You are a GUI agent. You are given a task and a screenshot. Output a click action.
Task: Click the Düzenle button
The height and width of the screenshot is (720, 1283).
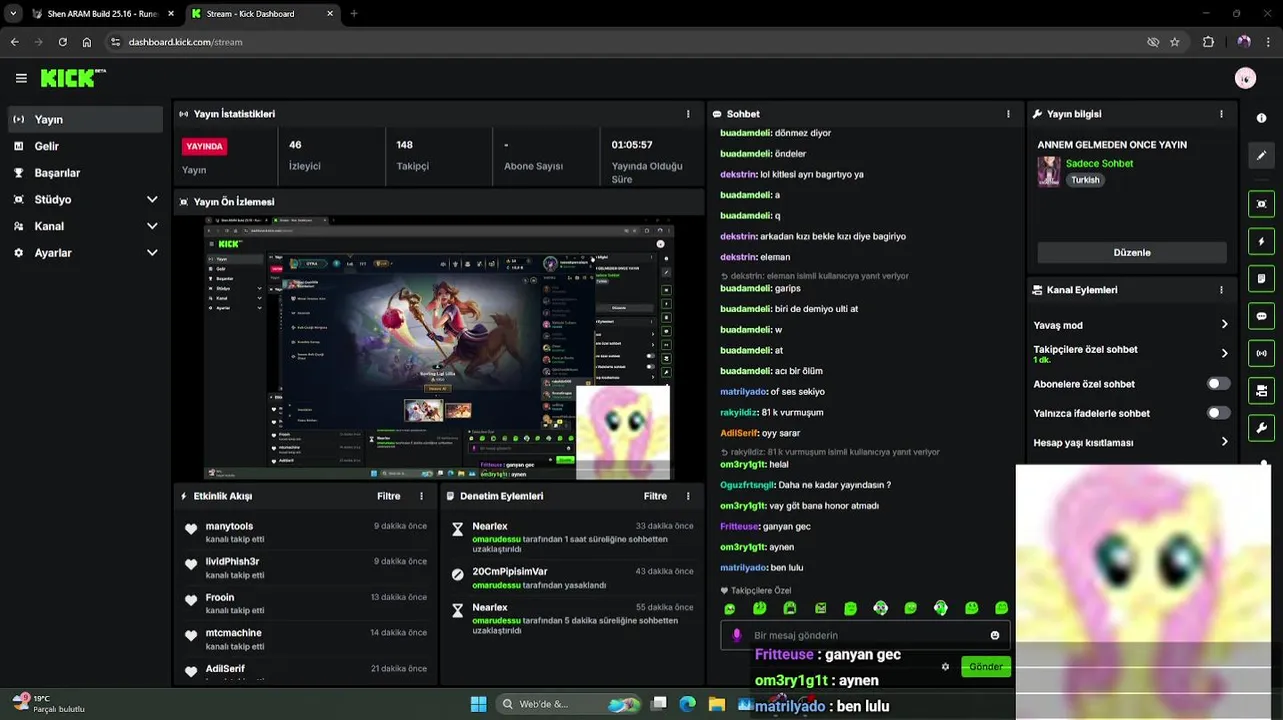coord(1132,253)
